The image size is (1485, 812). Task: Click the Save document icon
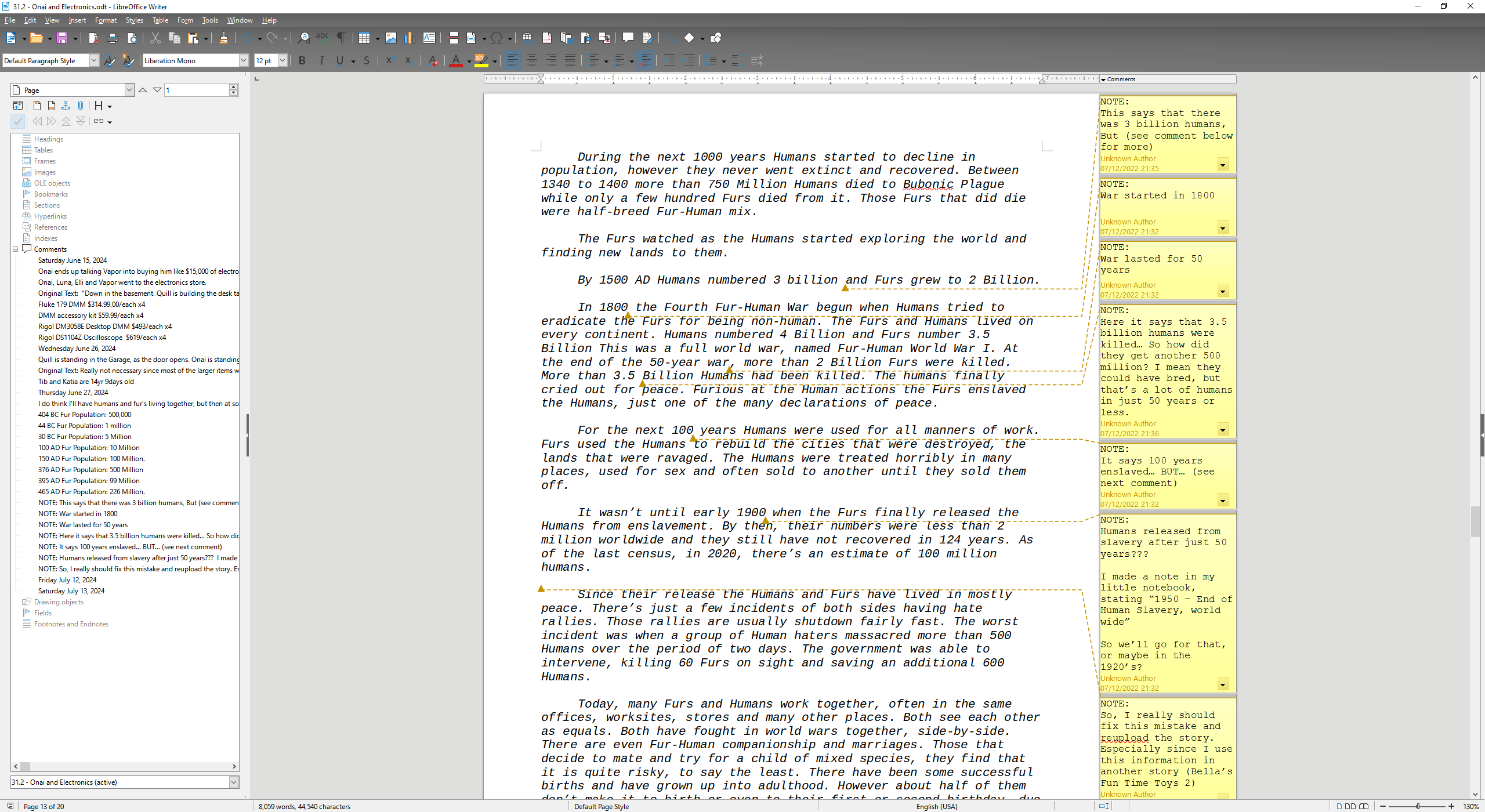[61, 38]
